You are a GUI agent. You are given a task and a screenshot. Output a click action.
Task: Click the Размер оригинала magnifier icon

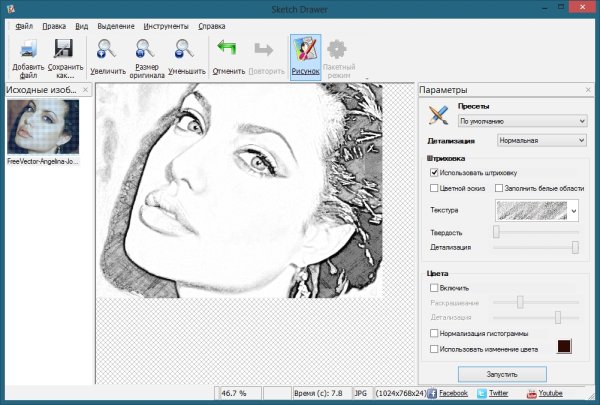(x=147, y=50)
